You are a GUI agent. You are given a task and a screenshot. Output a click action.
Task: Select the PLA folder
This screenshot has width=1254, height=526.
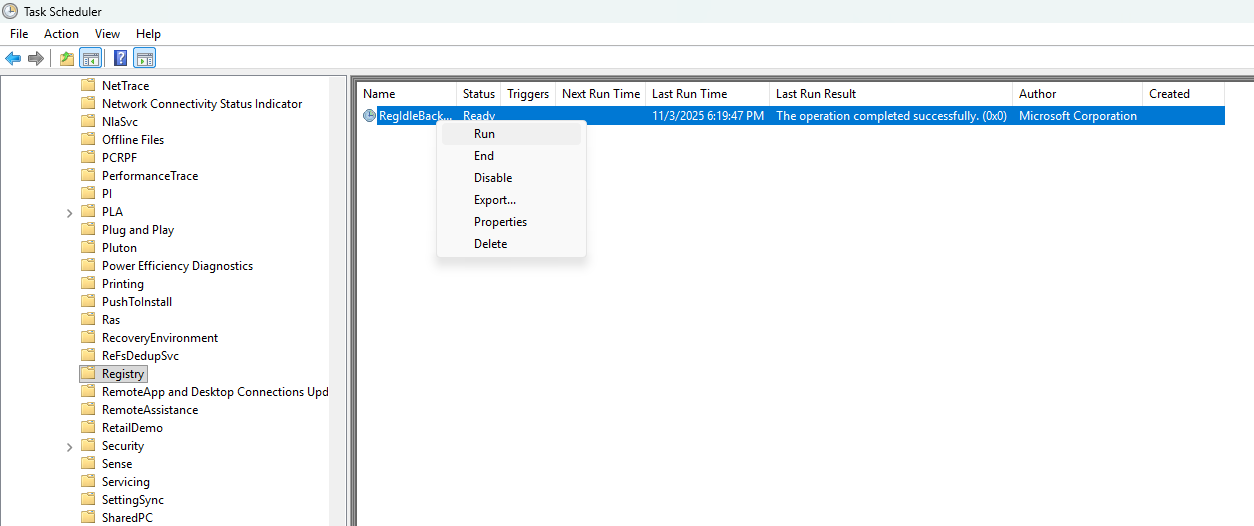[x=112, y=212]
